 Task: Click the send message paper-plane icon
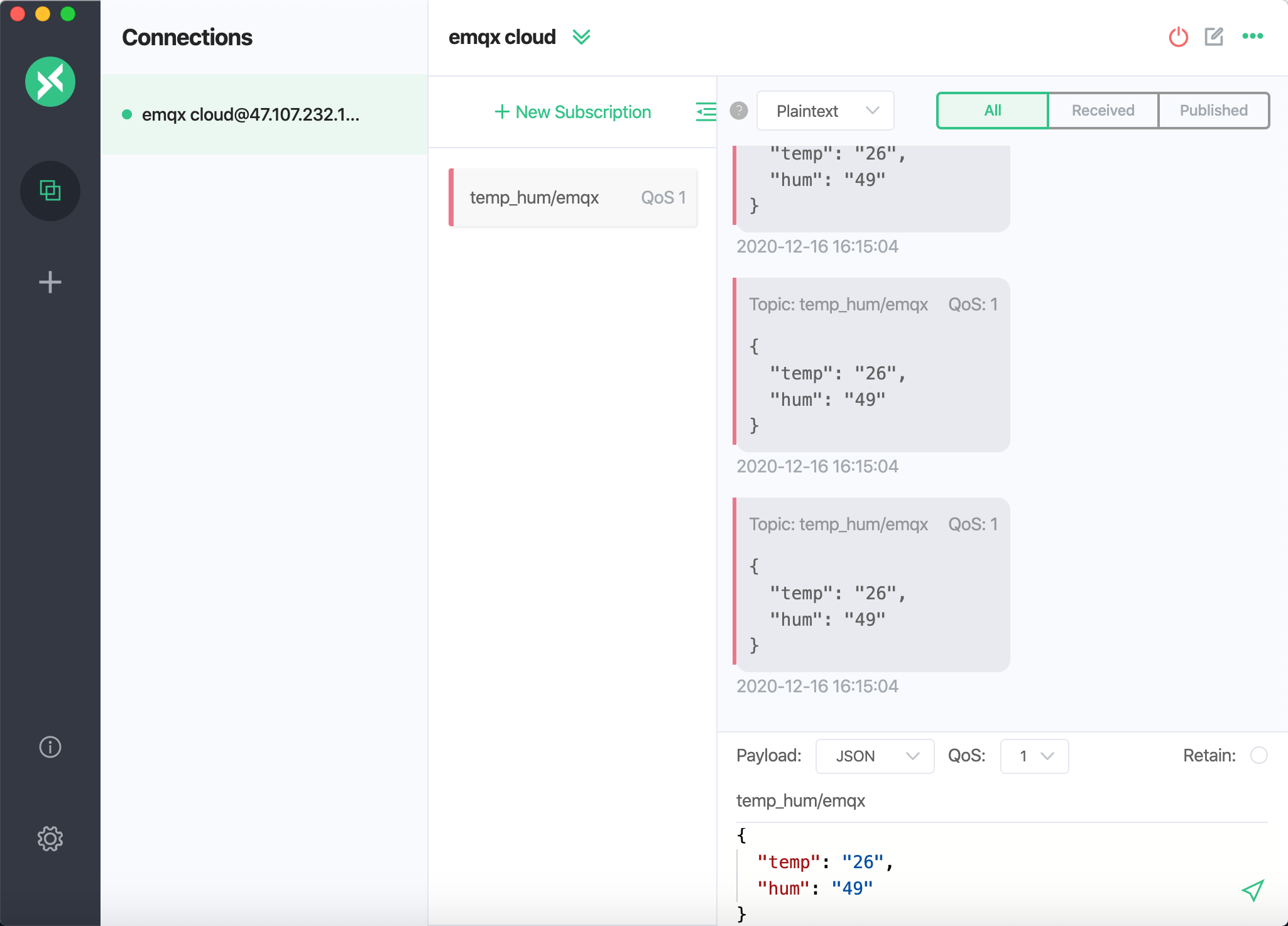[x=1252, y=890]
